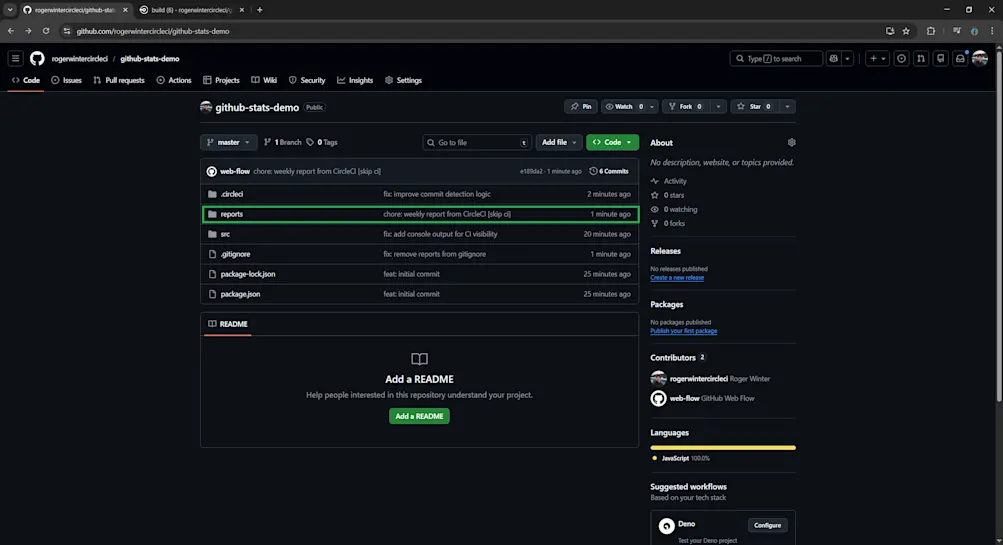Expand the Fork options dropdown arrow
1003x545 pixels.
(x=718, y=106)
